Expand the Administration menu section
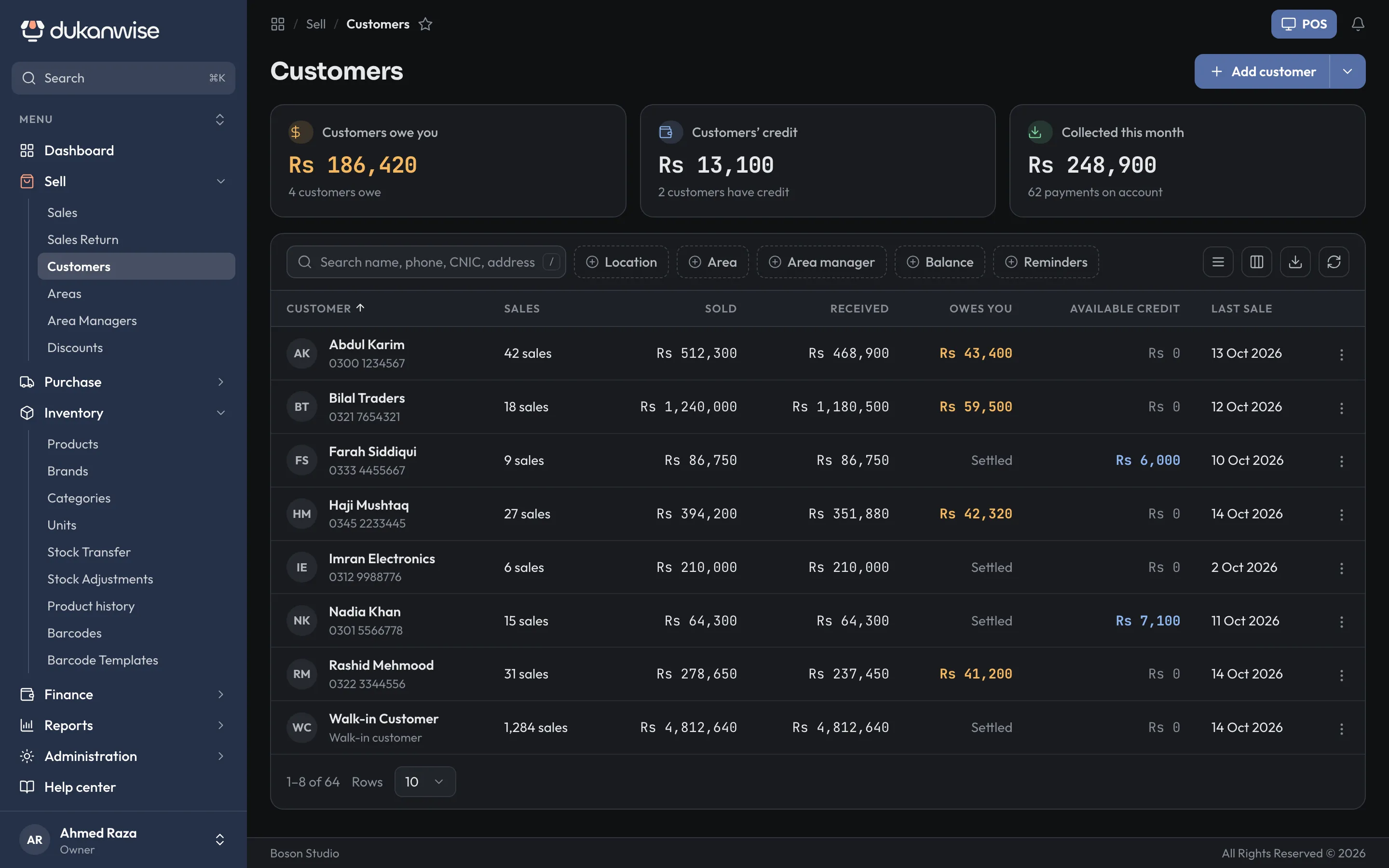Screen dimensions: 1389x868 [123, 756]
